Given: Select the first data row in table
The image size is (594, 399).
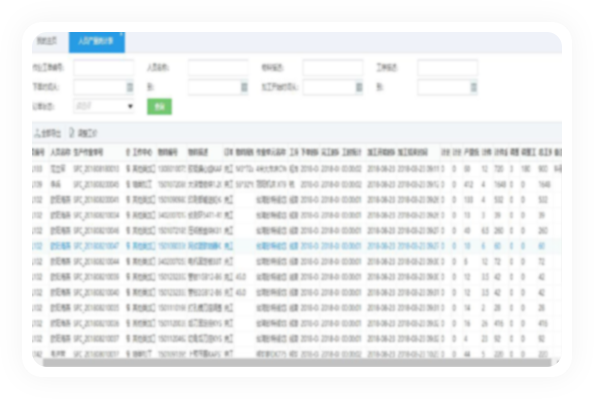Looking at the screenshot, I should click(297, 169).
